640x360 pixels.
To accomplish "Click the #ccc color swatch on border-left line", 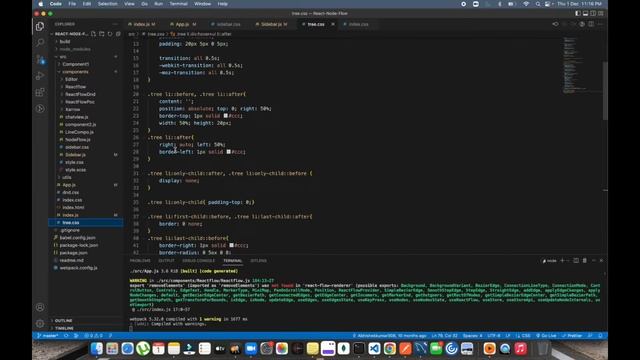I will pos(229,152).
